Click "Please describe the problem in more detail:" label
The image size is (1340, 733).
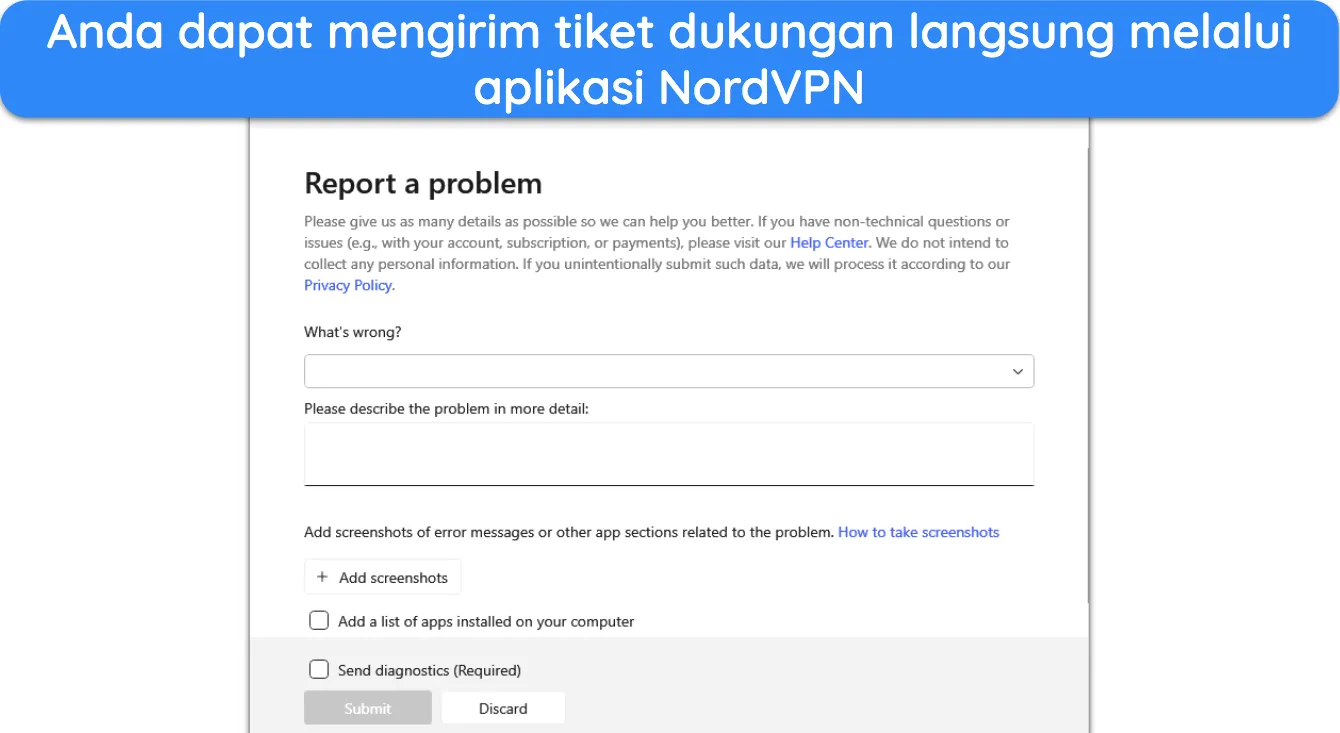[x=447, y=409]
